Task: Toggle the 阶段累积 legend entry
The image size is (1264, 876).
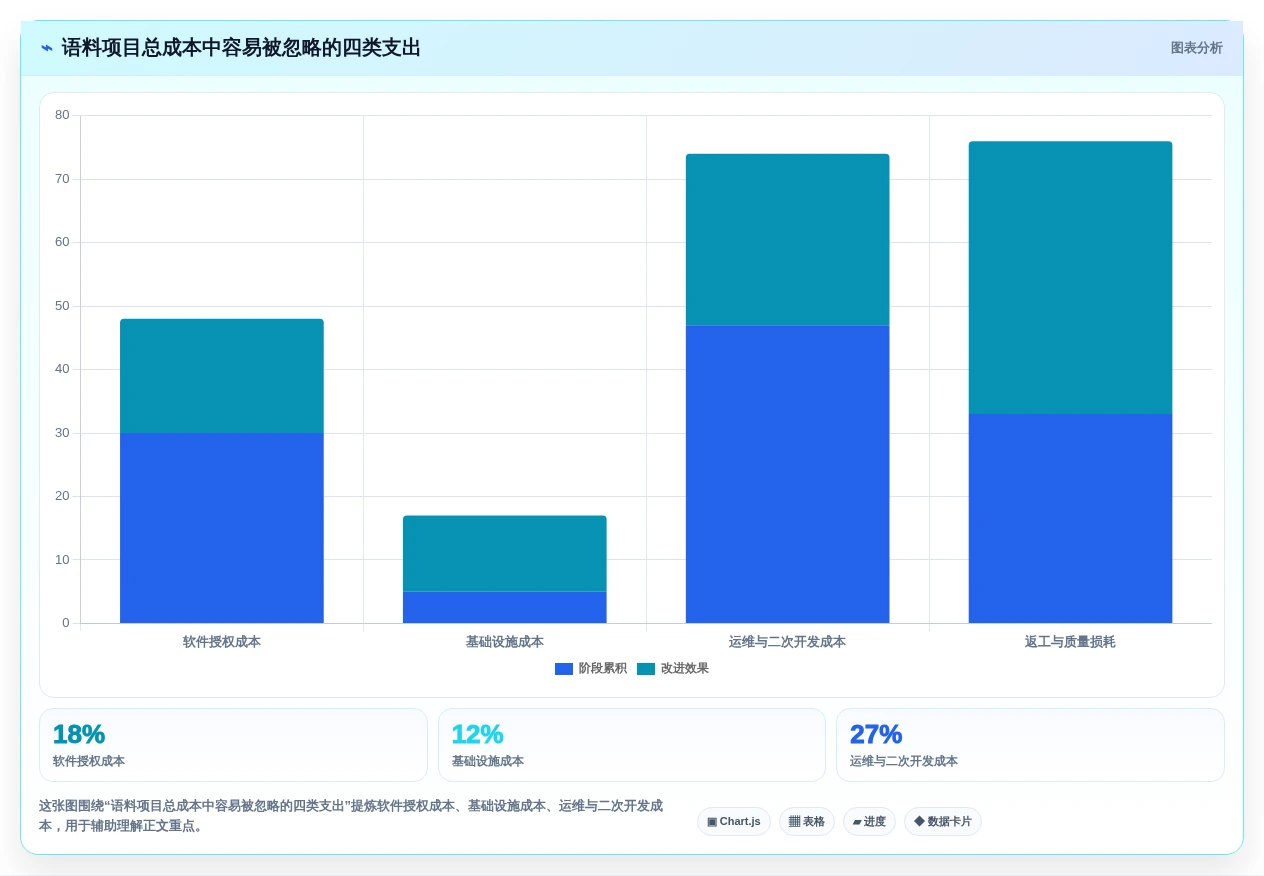Action: (x=591, y=669)
